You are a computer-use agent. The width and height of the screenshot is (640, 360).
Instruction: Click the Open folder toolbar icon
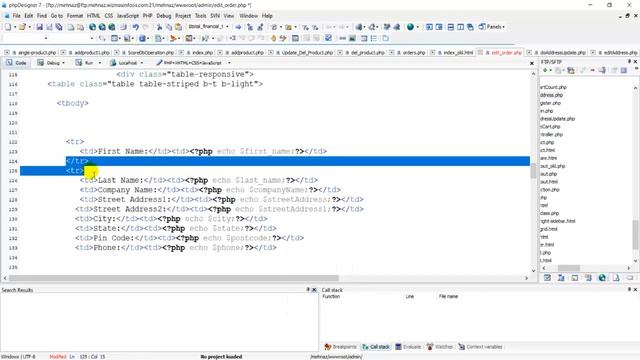22,27
